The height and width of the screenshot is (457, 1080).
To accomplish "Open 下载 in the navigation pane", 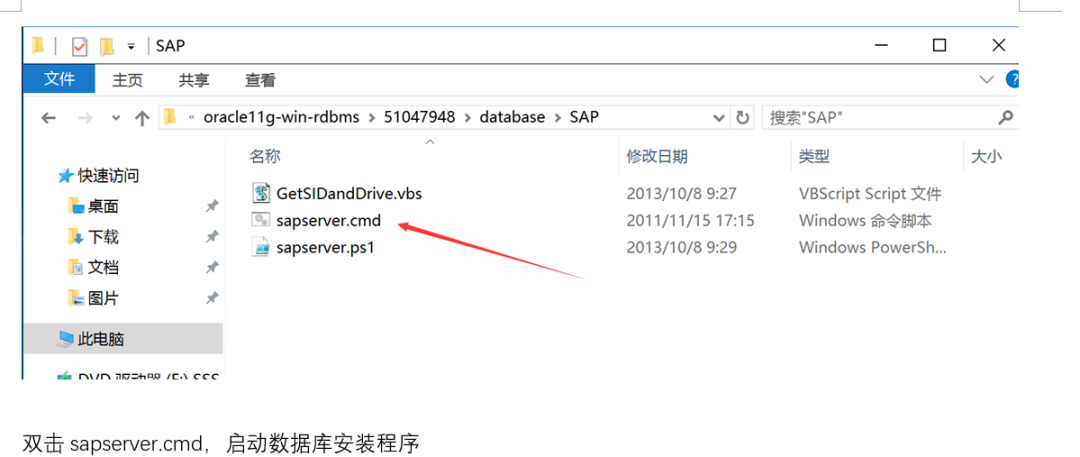I will coord(103,237).
